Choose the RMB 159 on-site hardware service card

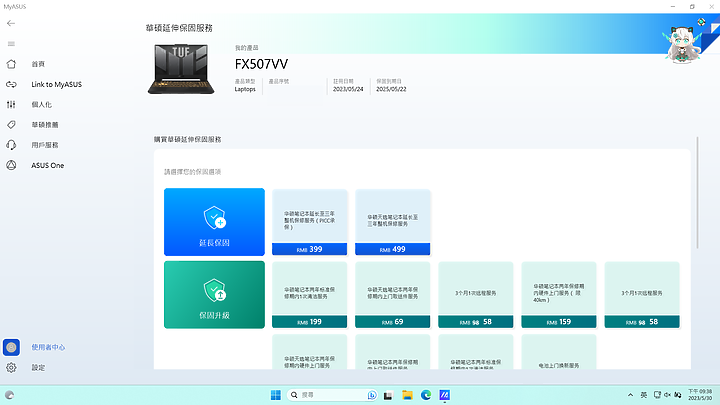559,295
